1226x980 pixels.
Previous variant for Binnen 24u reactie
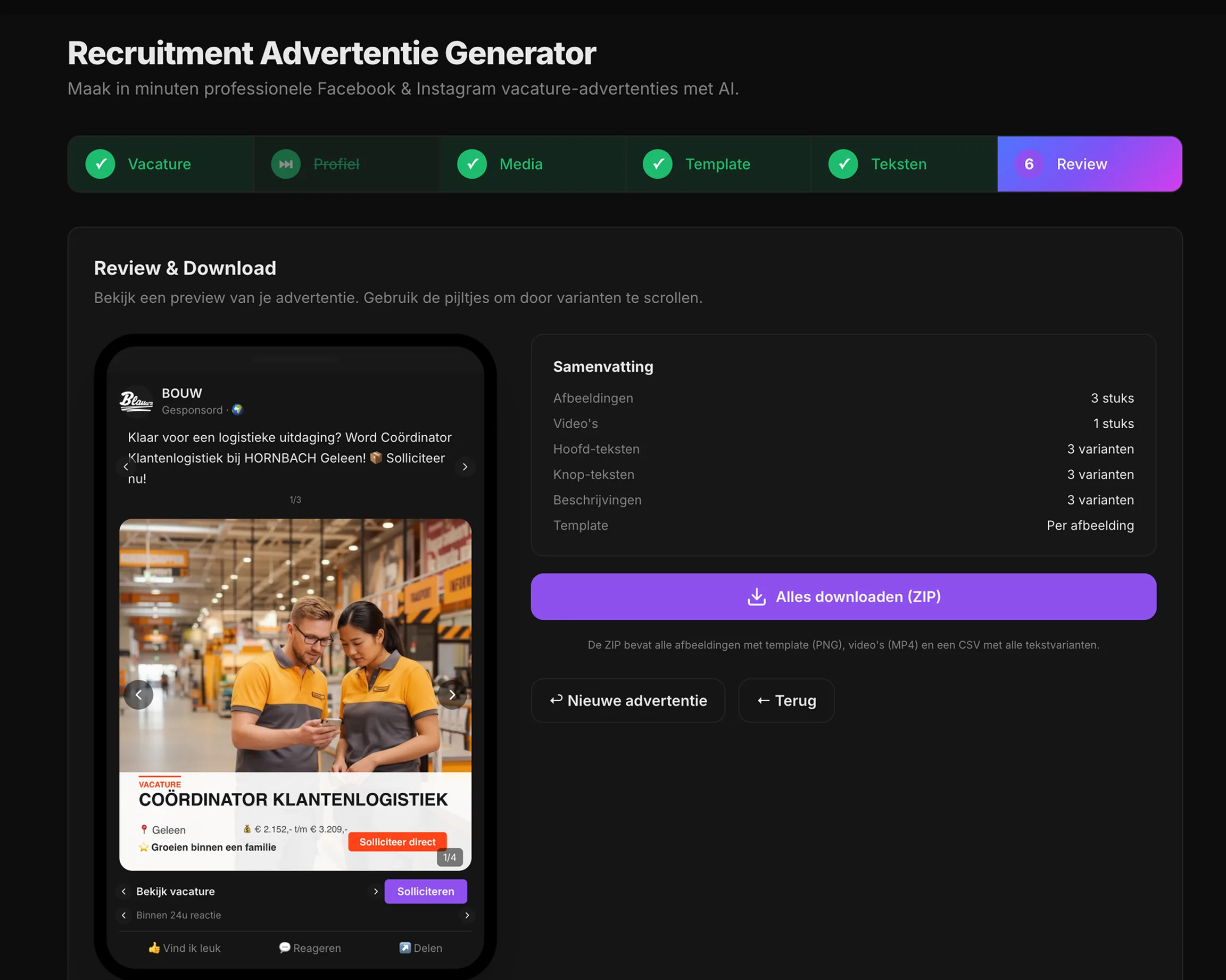pyautogui.click(x=124, y=915)
